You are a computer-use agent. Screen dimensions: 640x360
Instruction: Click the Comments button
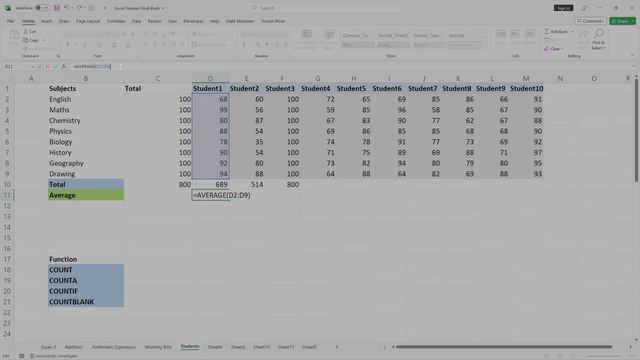click(590, 21)
